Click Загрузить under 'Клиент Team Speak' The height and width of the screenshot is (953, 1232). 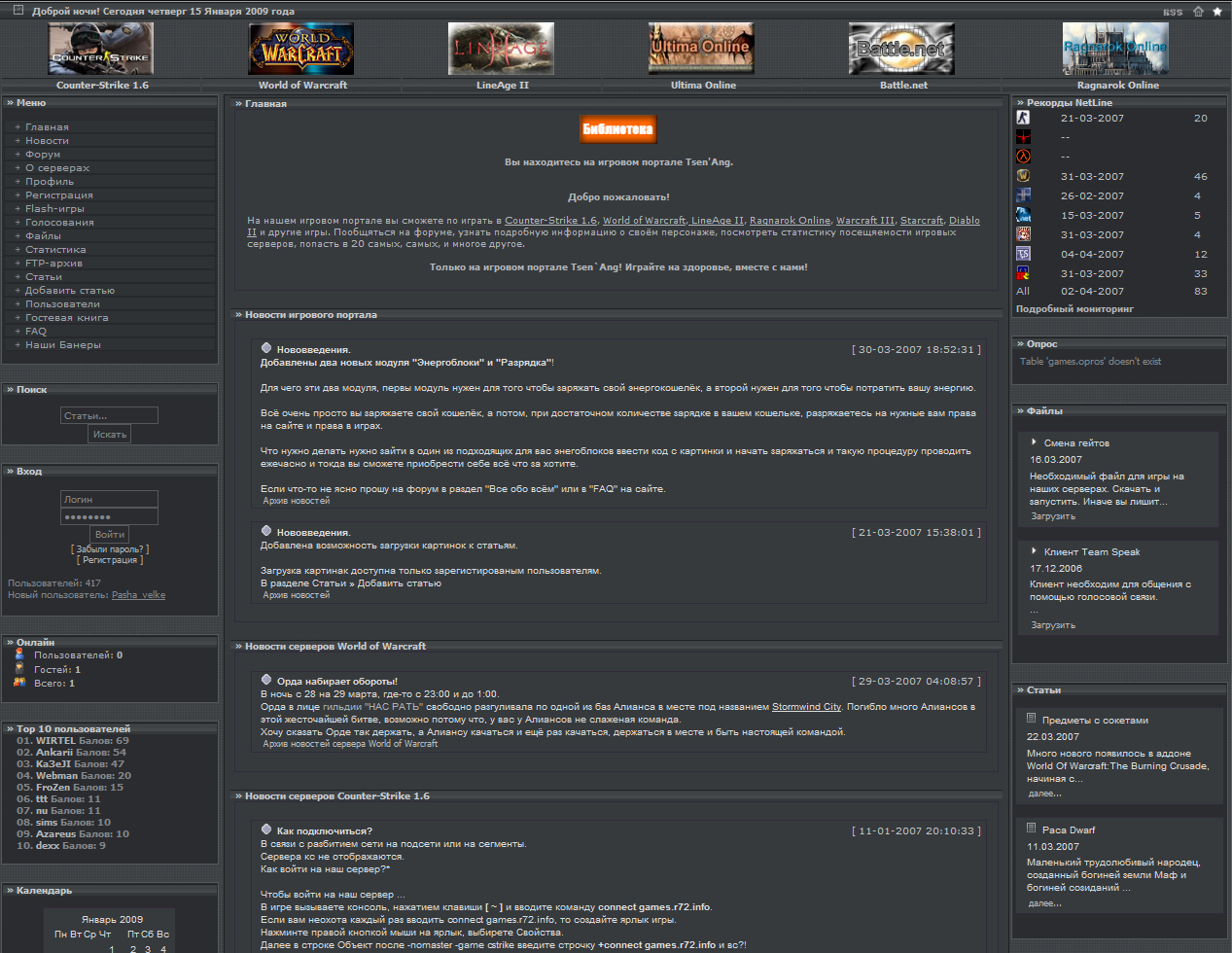[x=1053, y=625]
